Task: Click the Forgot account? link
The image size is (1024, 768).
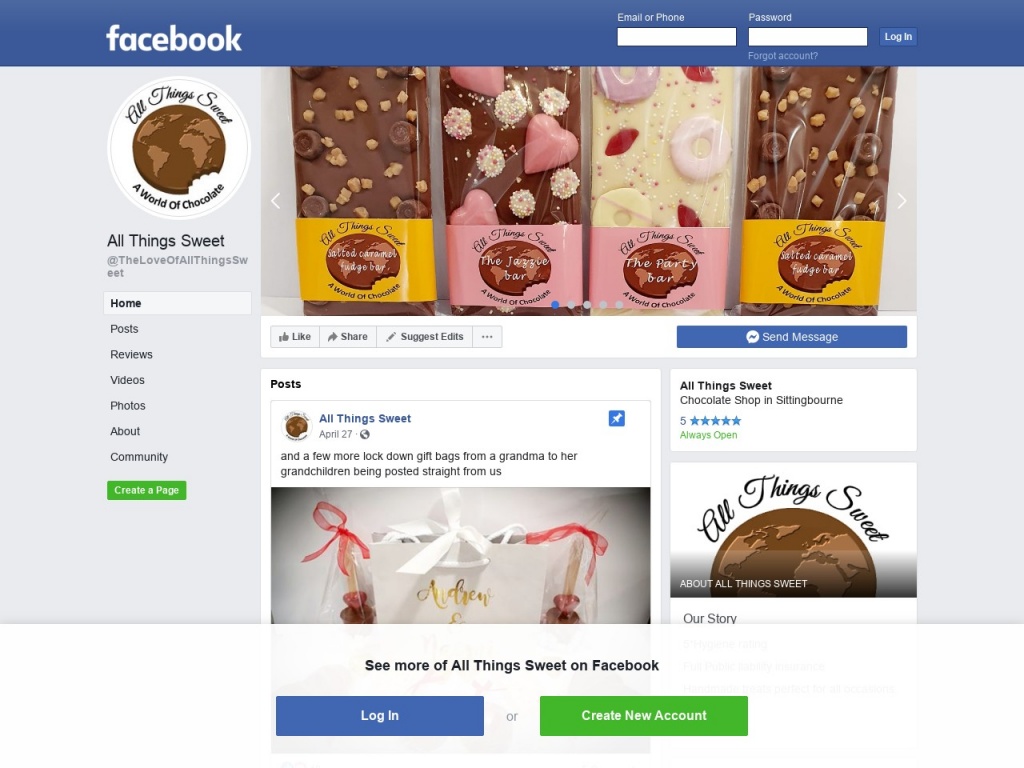Action: (x=782, y=56)
